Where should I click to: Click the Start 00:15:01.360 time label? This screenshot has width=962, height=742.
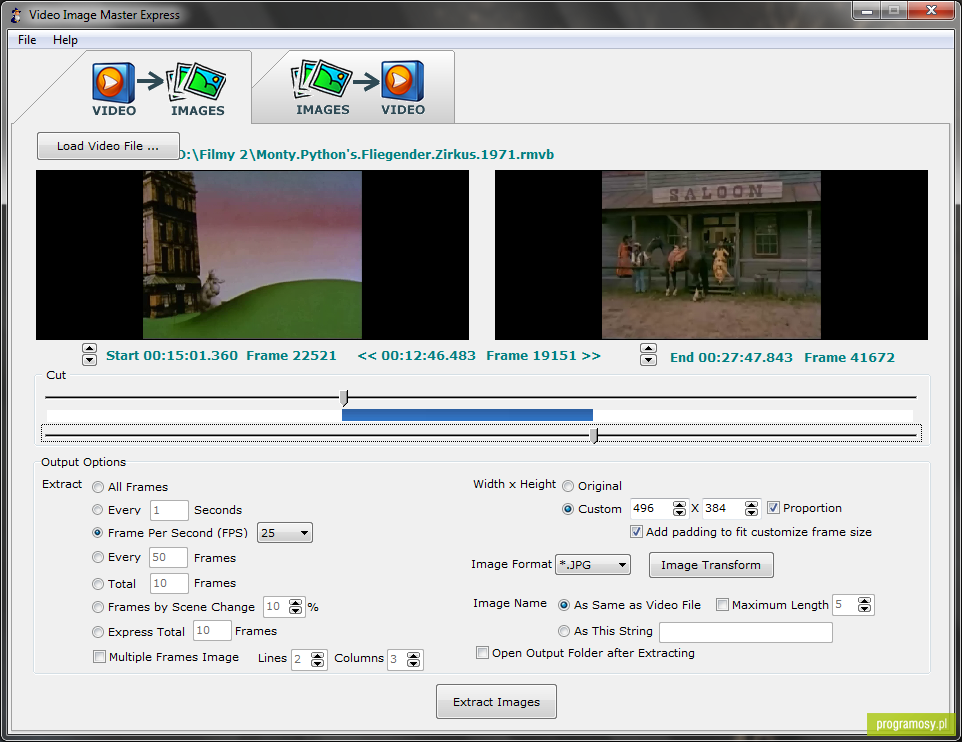pos(172,356)
